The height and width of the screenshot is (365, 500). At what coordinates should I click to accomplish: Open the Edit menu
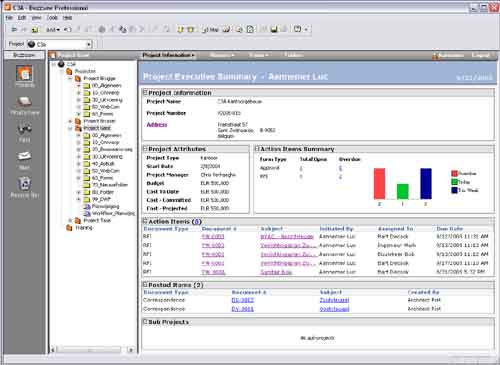22,18
